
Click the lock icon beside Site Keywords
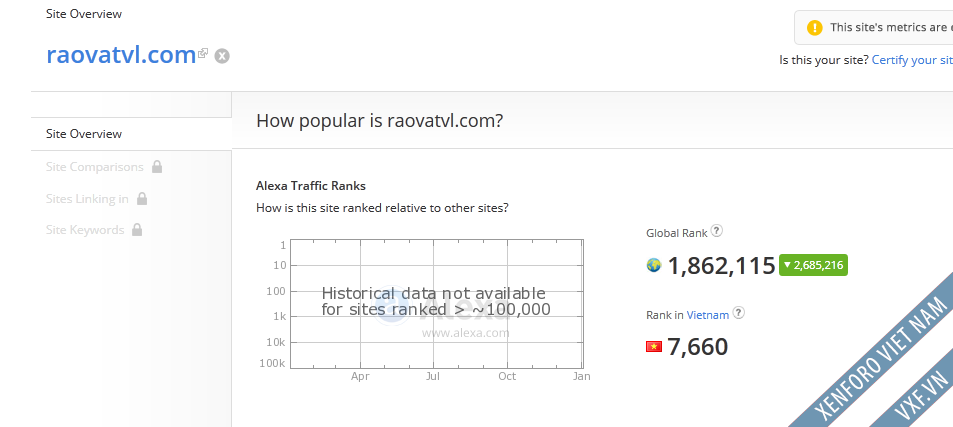(x=137, y=230)
